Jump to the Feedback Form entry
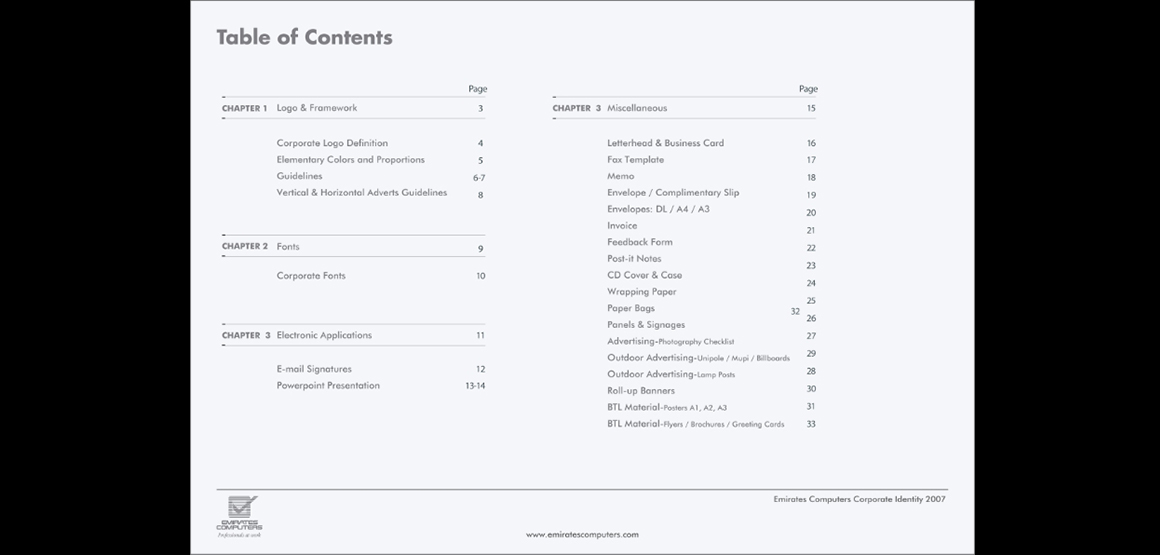 639,242
